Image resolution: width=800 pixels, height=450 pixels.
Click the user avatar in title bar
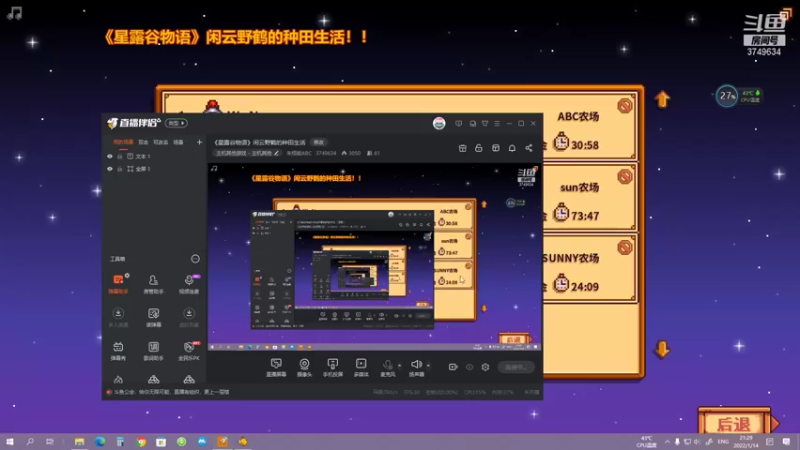[439, 123]
